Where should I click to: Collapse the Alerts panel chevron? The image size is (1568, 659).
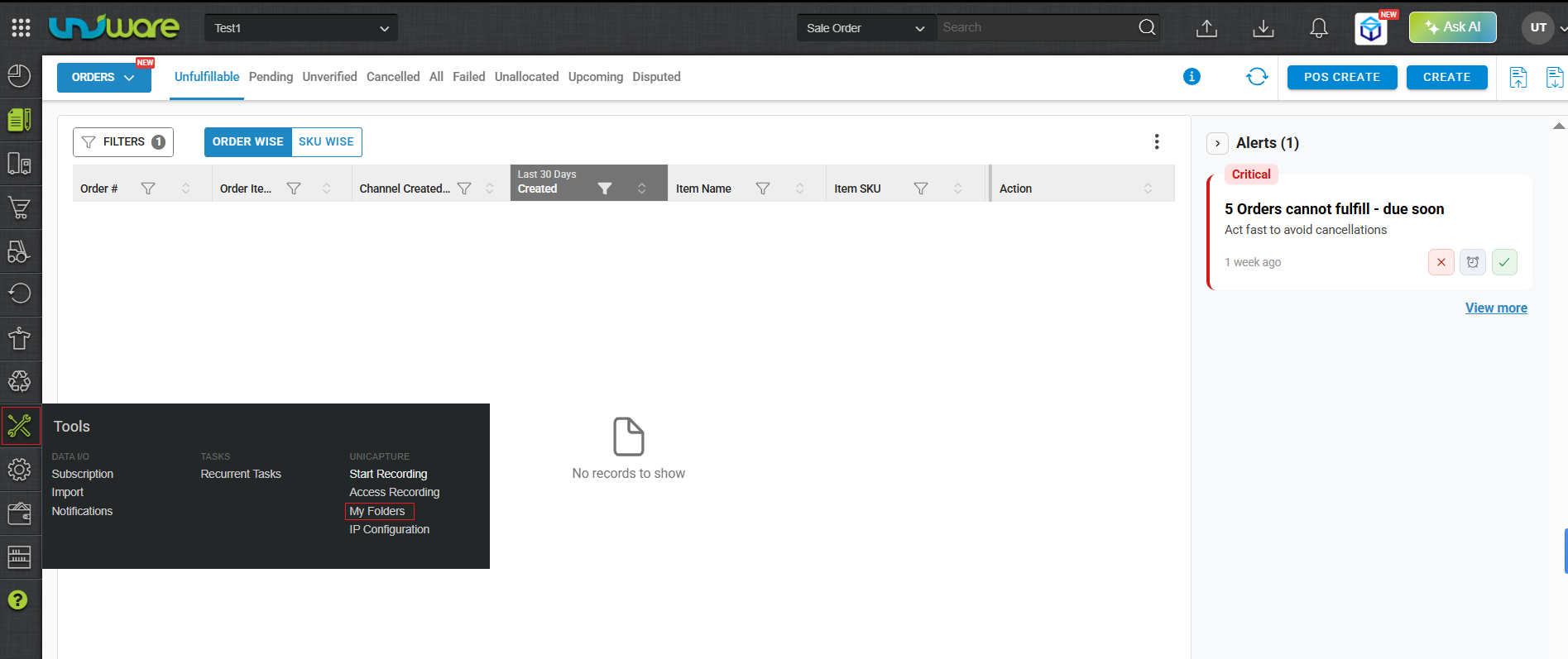pos(1217,143)
